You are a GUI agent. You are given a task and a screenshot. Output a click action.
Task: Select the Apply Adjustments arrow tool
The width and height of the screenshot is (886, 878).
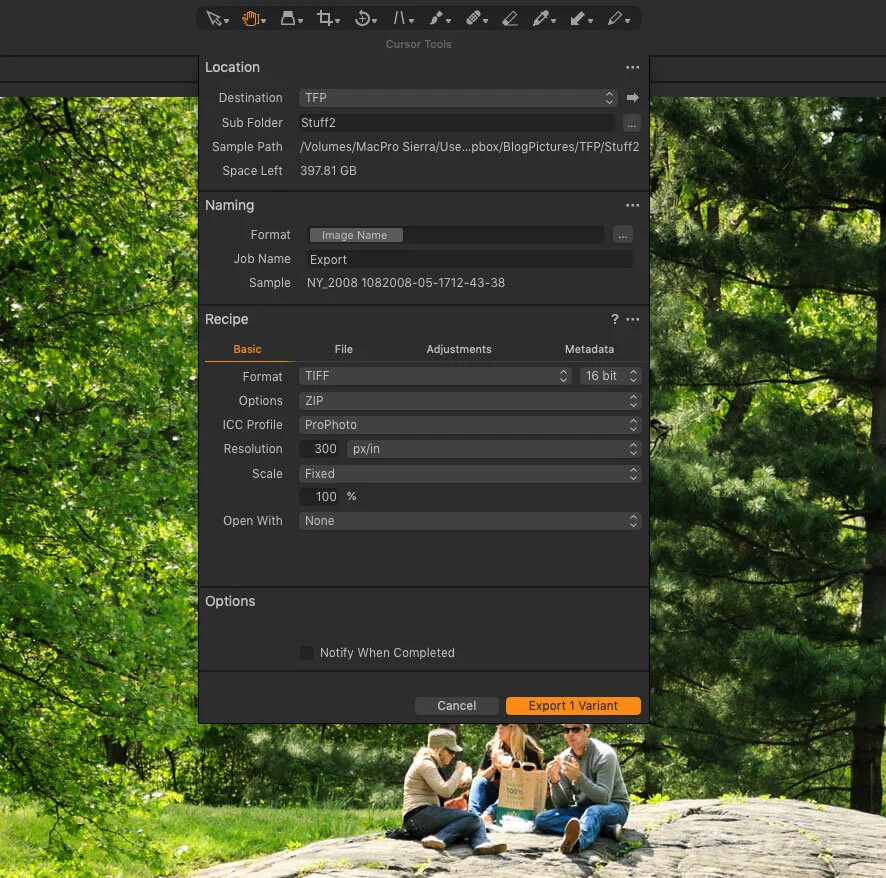click(577, 19)
